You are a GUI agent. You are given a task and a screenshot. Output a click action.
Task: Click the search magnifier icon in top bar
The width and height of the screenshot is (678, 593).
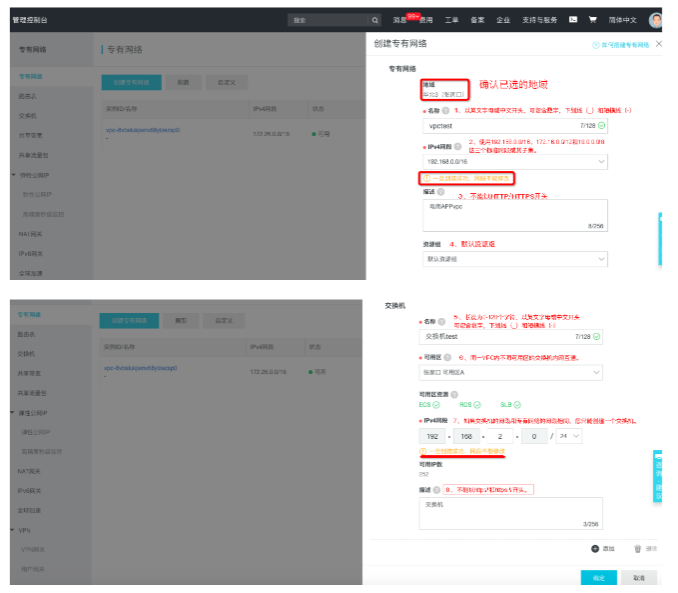point(375,20)
